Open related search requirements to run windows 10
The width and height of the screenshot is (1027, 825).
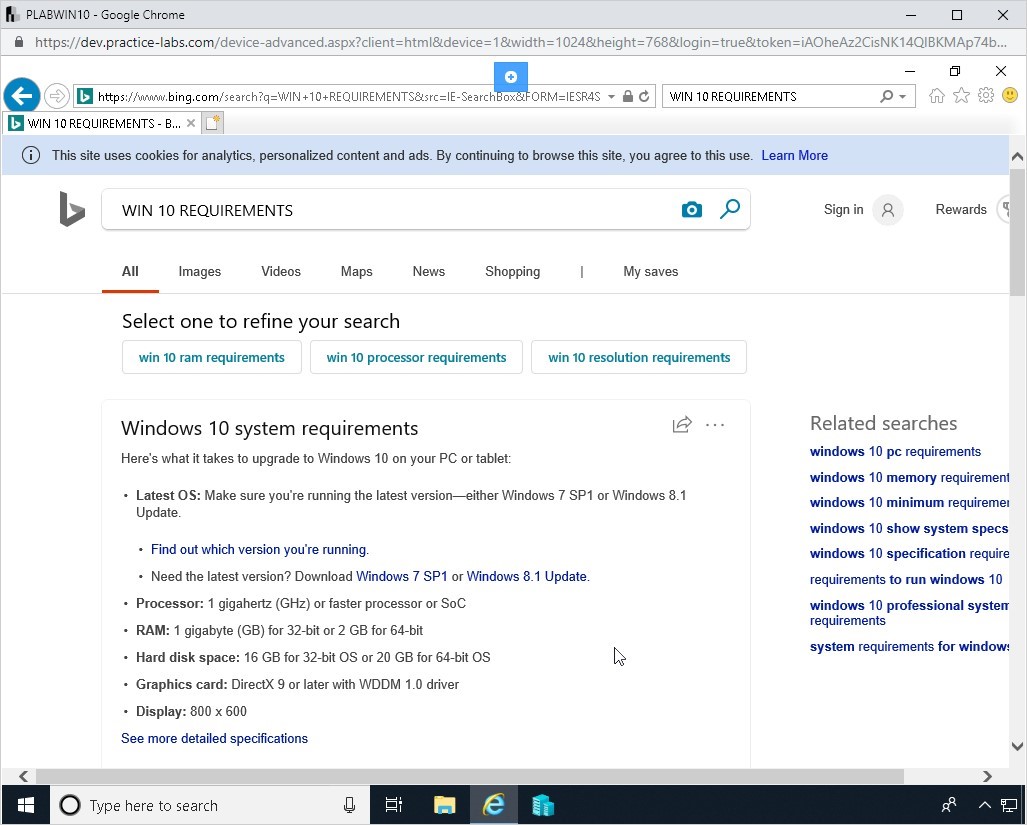906,579
